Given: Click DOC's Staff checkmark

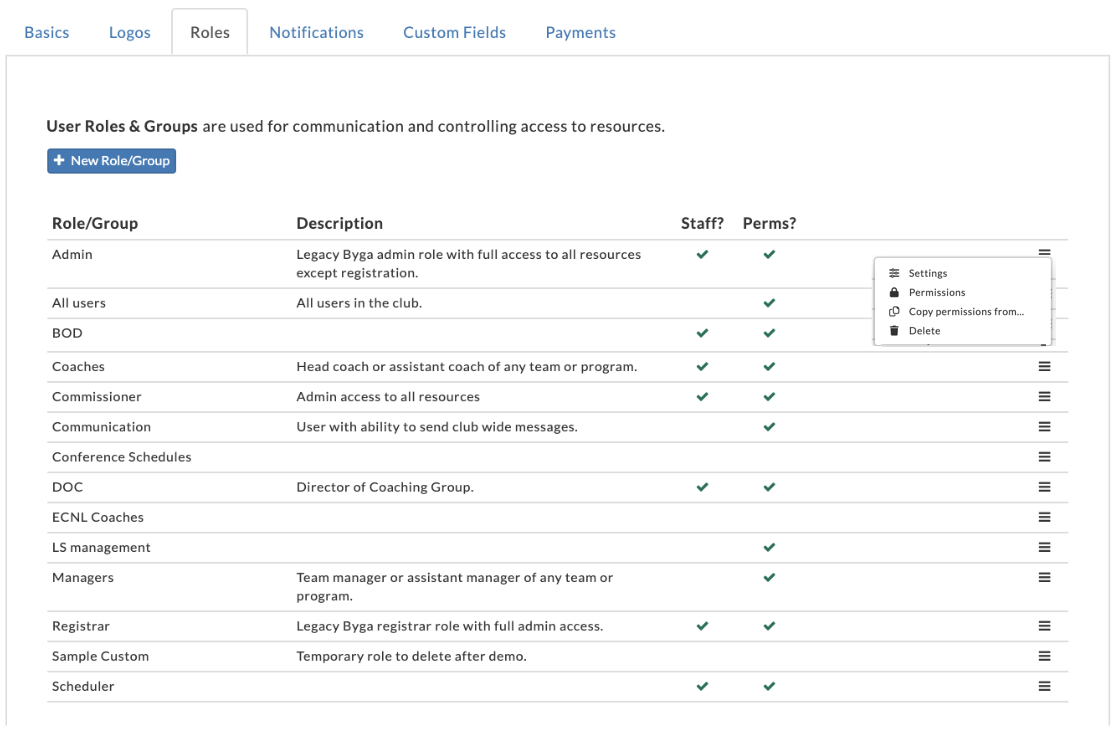Looking at the screenshot, I should 702,487.
